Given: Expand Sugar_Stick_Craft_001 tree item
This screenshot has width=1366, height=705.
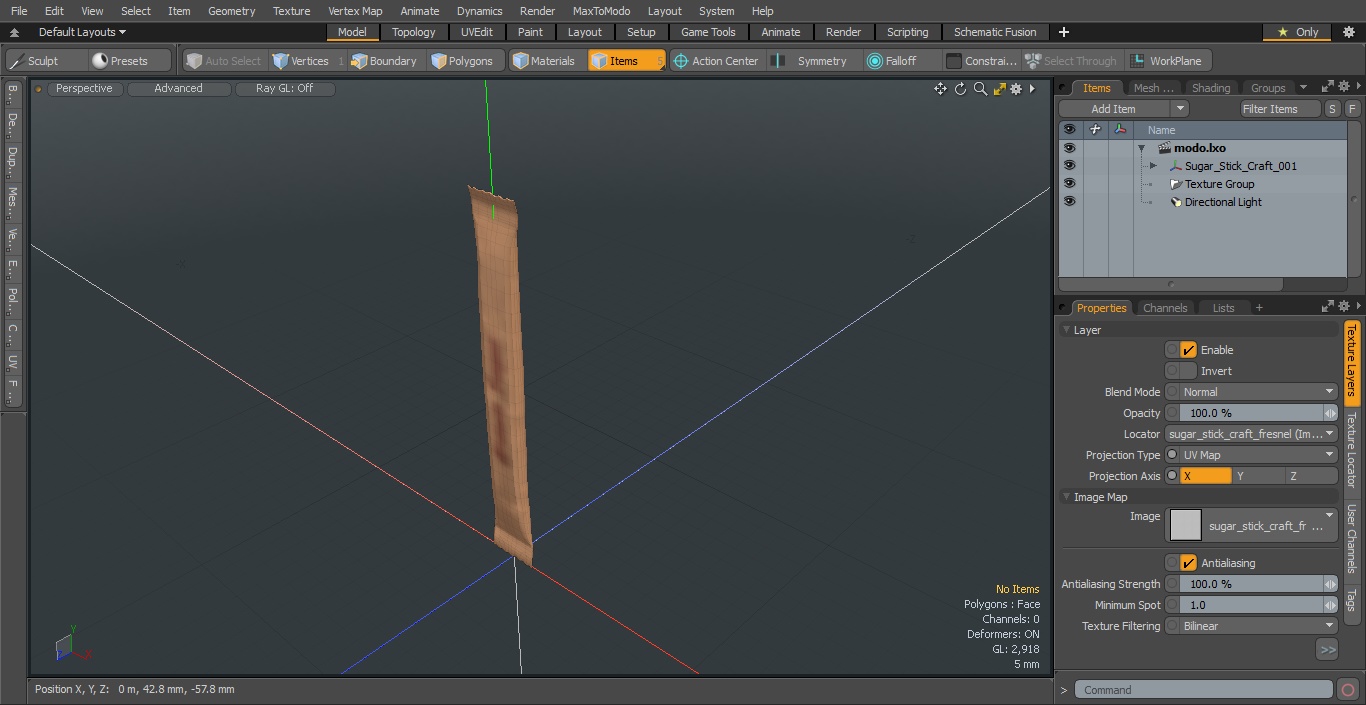Looking at the screenshot, I should [1153, 166].
